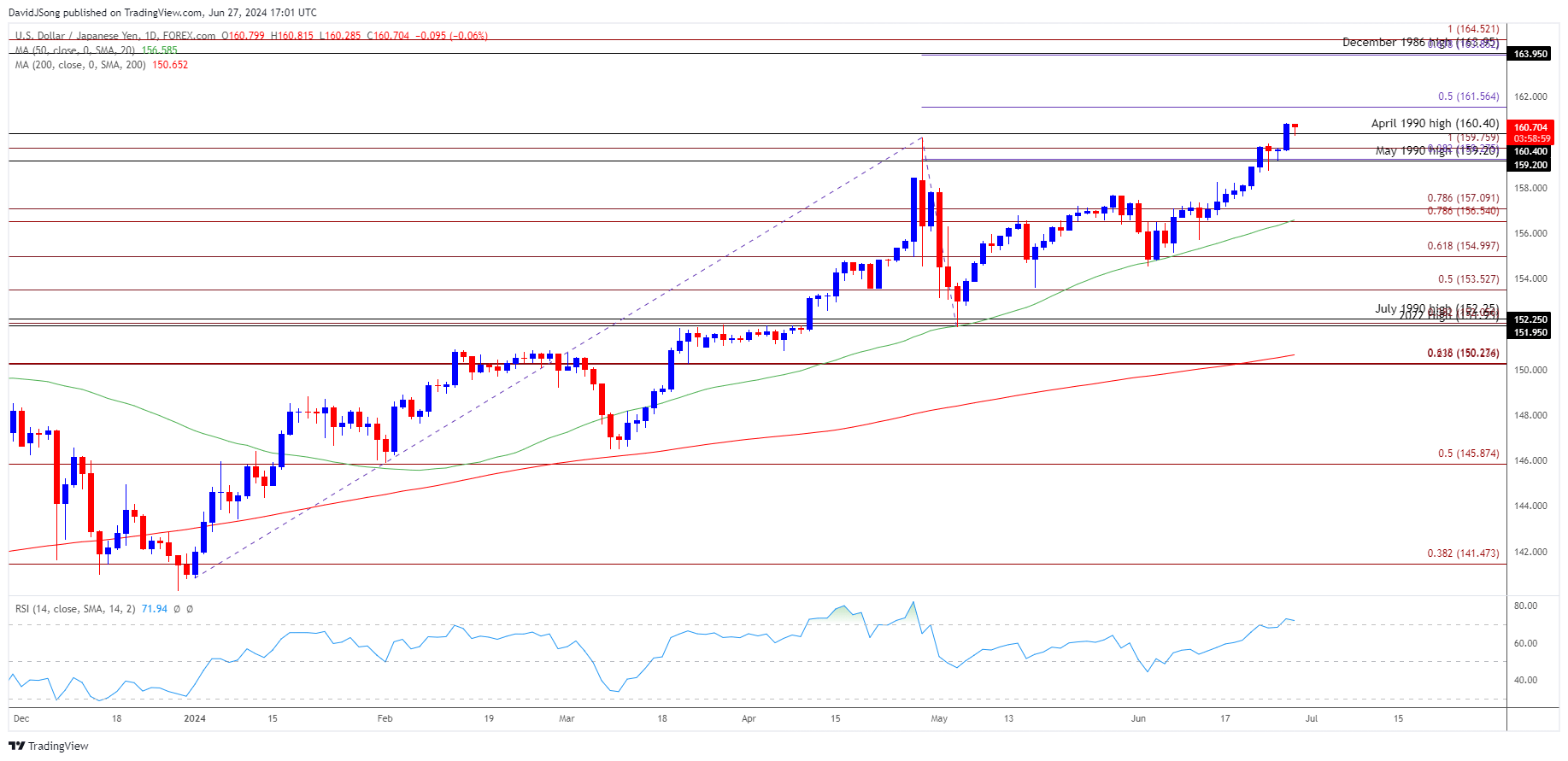
Task: Click the DavidJSong published on TradingView.com header
Action: (x=162, y=13)
